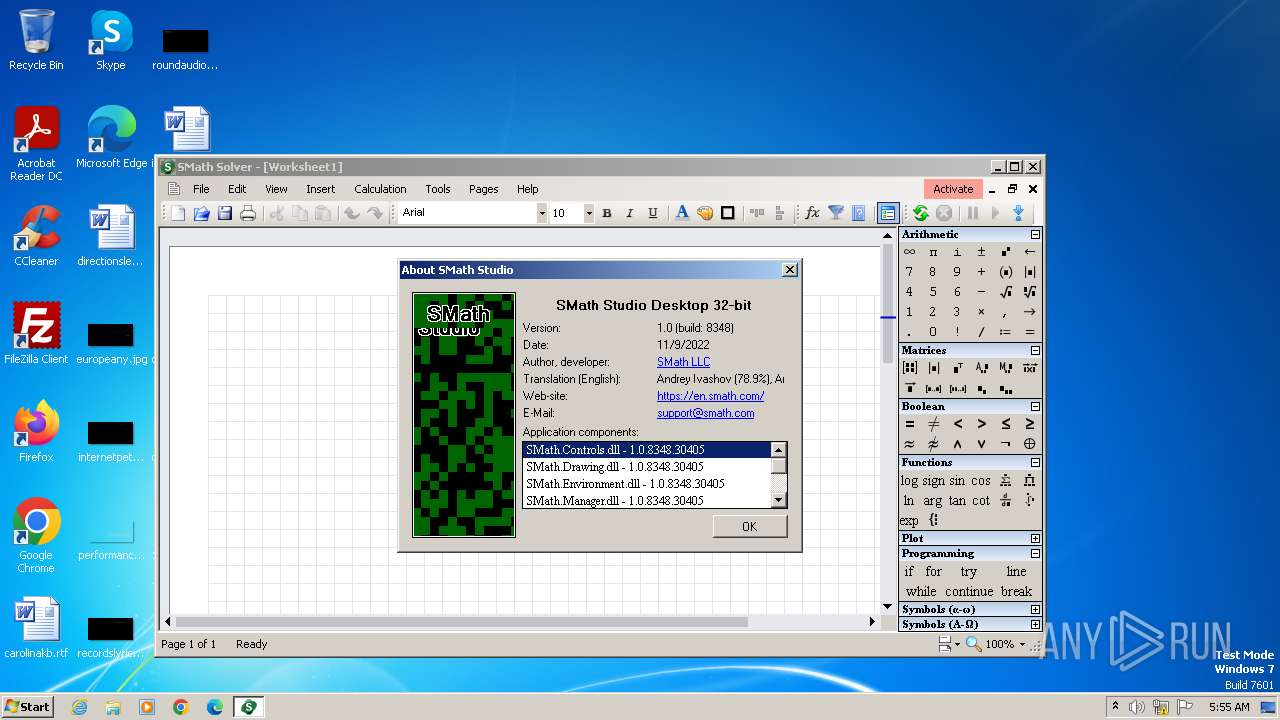Expand the Plot panel
1280x720 pixels.
(1035, 539)
